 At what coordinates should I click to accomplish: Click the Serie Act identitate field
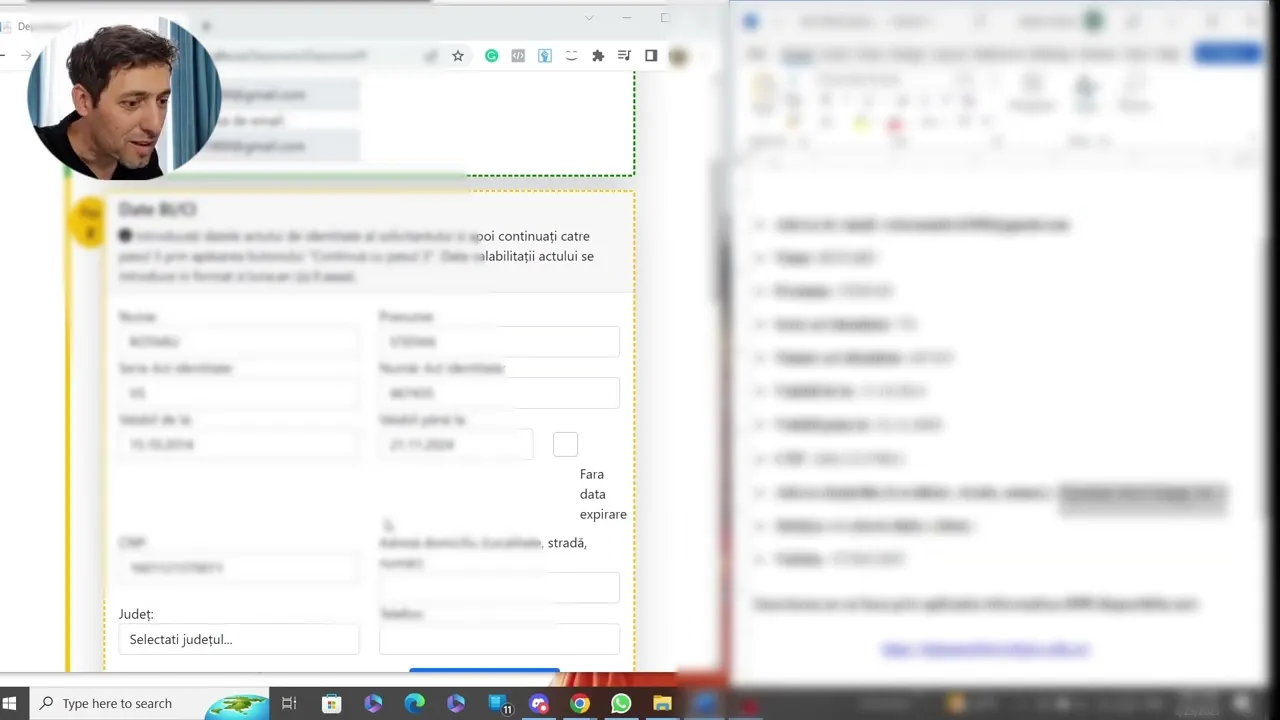[x=238, y=393]
